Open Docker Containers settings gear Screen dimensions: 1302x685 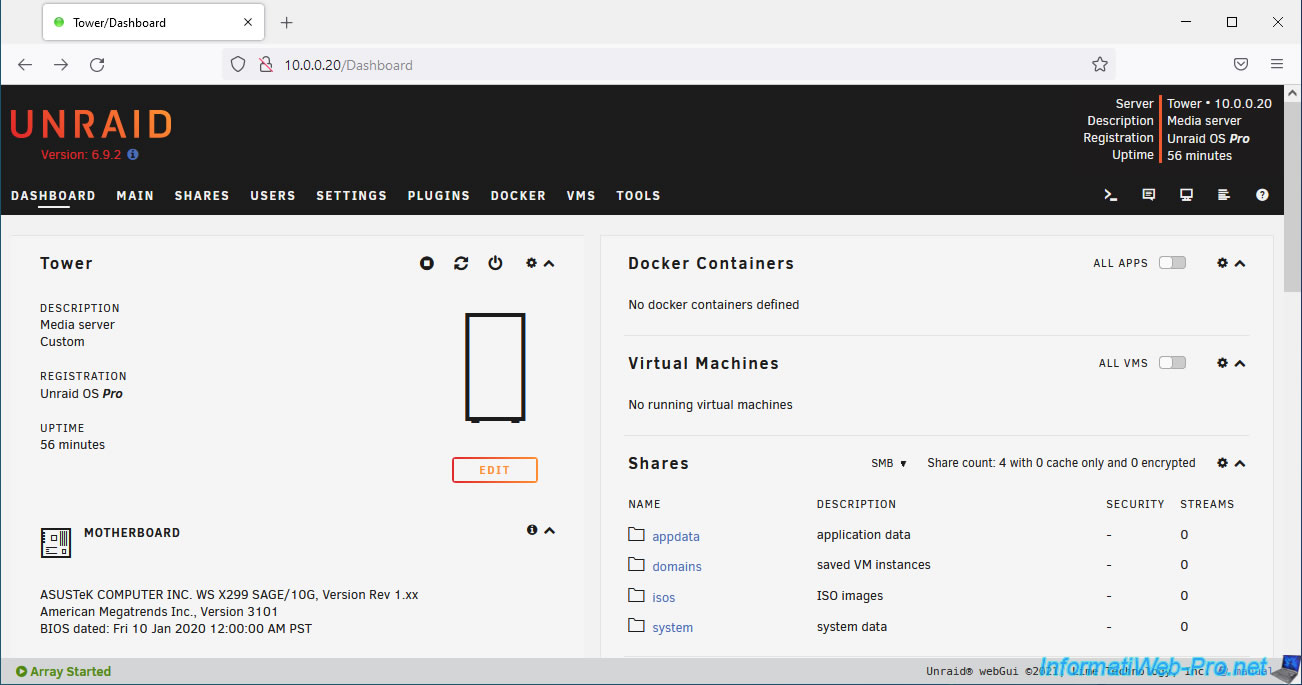click(x=1222, y=263)
